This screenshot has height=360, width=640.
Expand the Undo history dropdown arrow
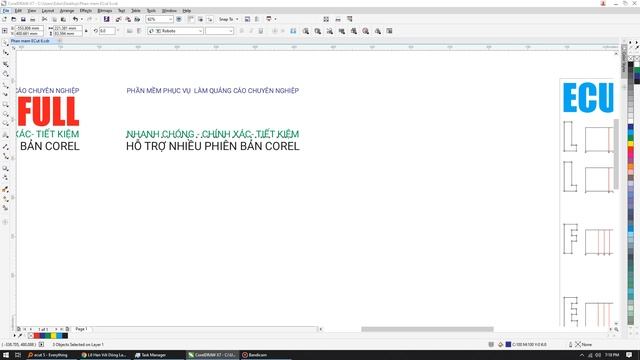pyautogui.click(x=82, y=19)
